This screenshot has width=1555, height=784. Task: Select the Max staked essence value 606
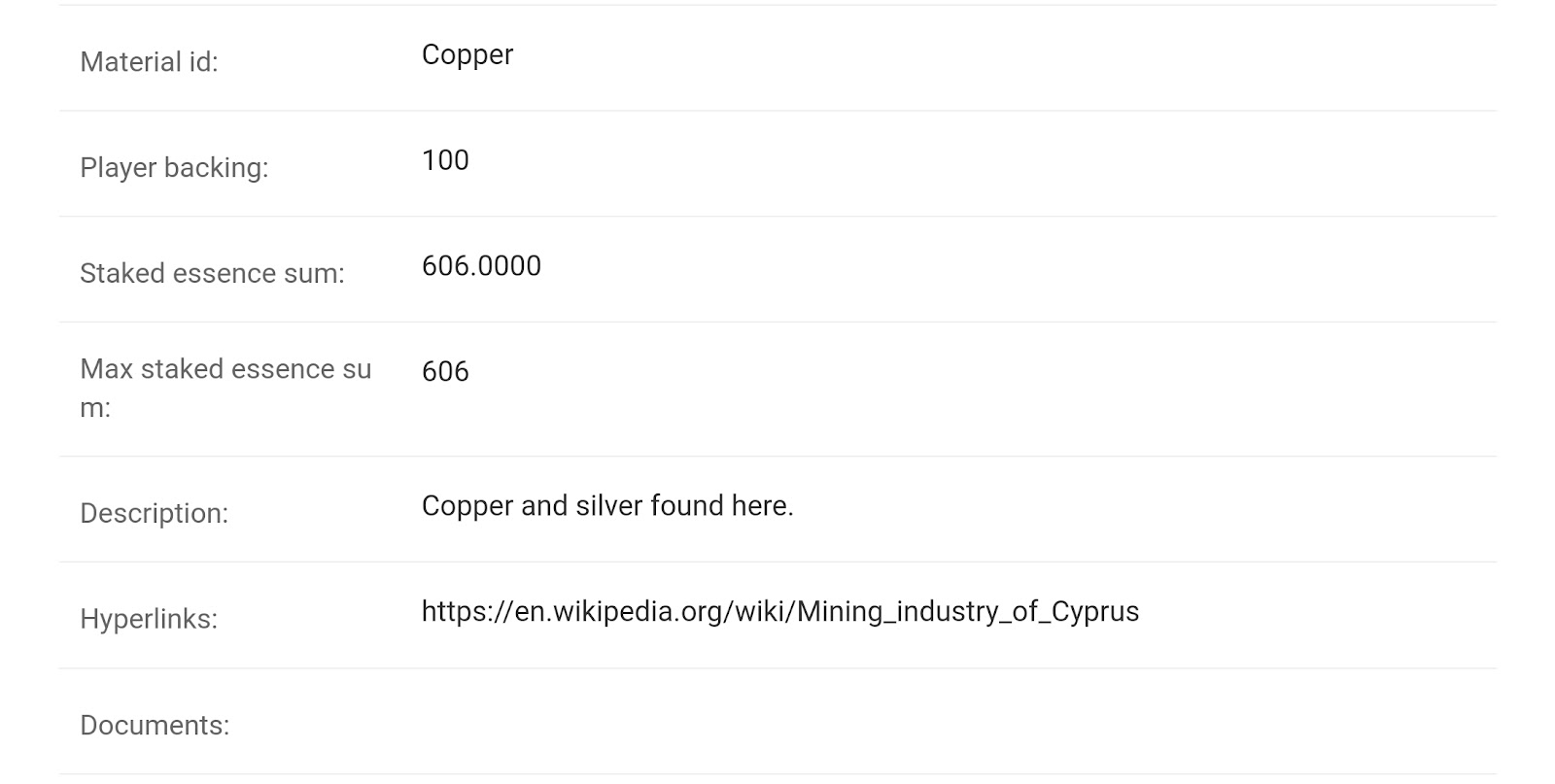(x=445, y=372)
